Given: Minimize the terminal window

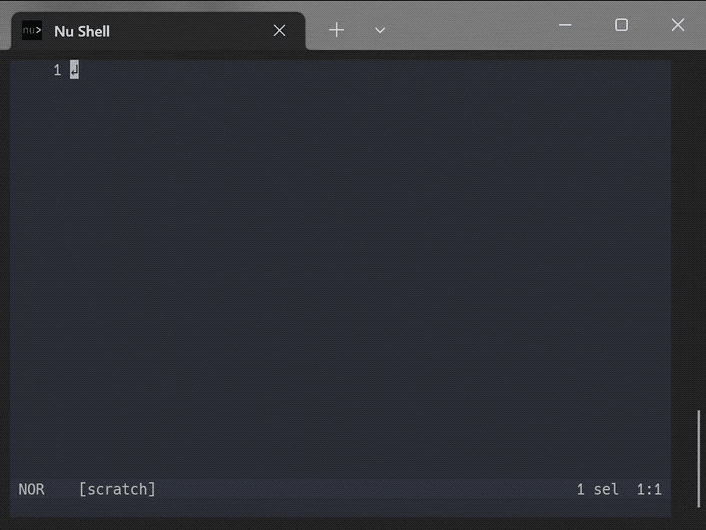Looking at the screenshot, I should (x=565, y=25).
